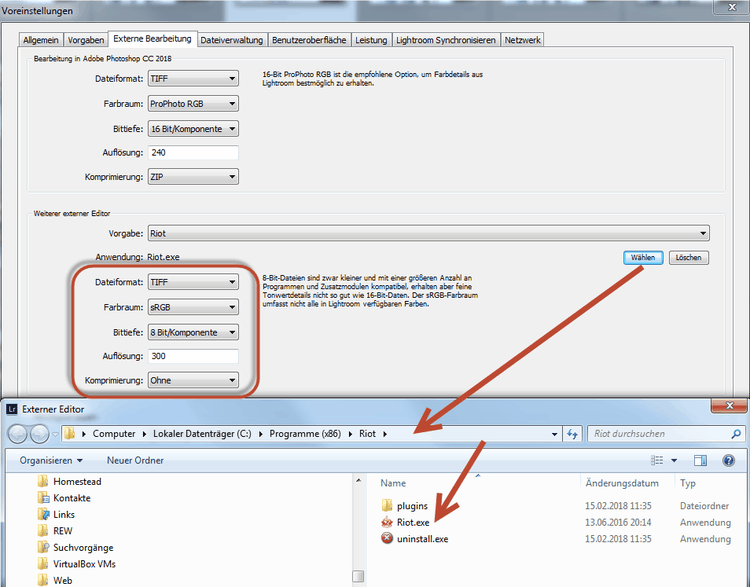
Task: Click the Wählen button
Action: [642, 258]
